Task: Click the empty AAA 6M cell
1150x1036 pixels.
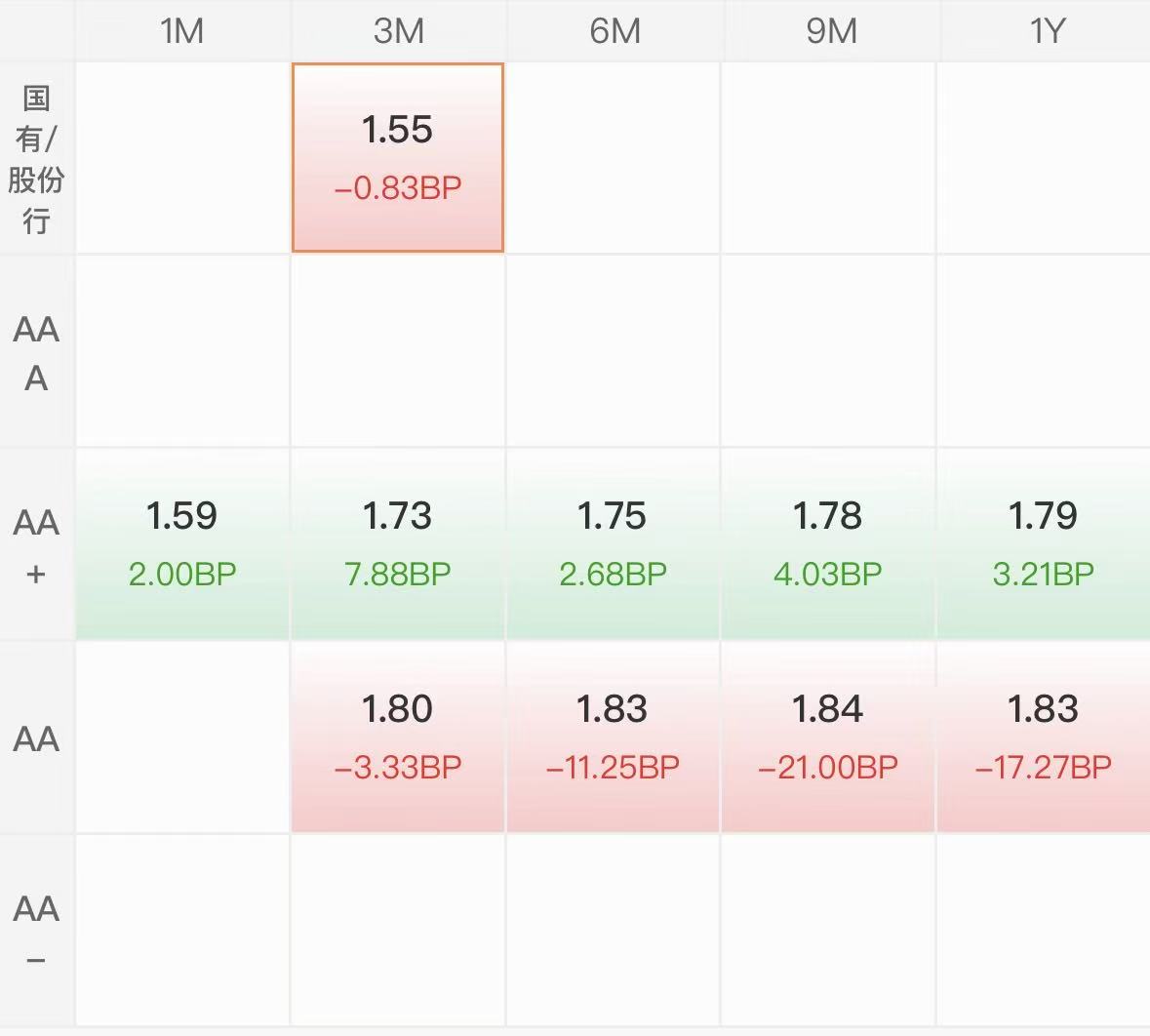Action: 613,351
